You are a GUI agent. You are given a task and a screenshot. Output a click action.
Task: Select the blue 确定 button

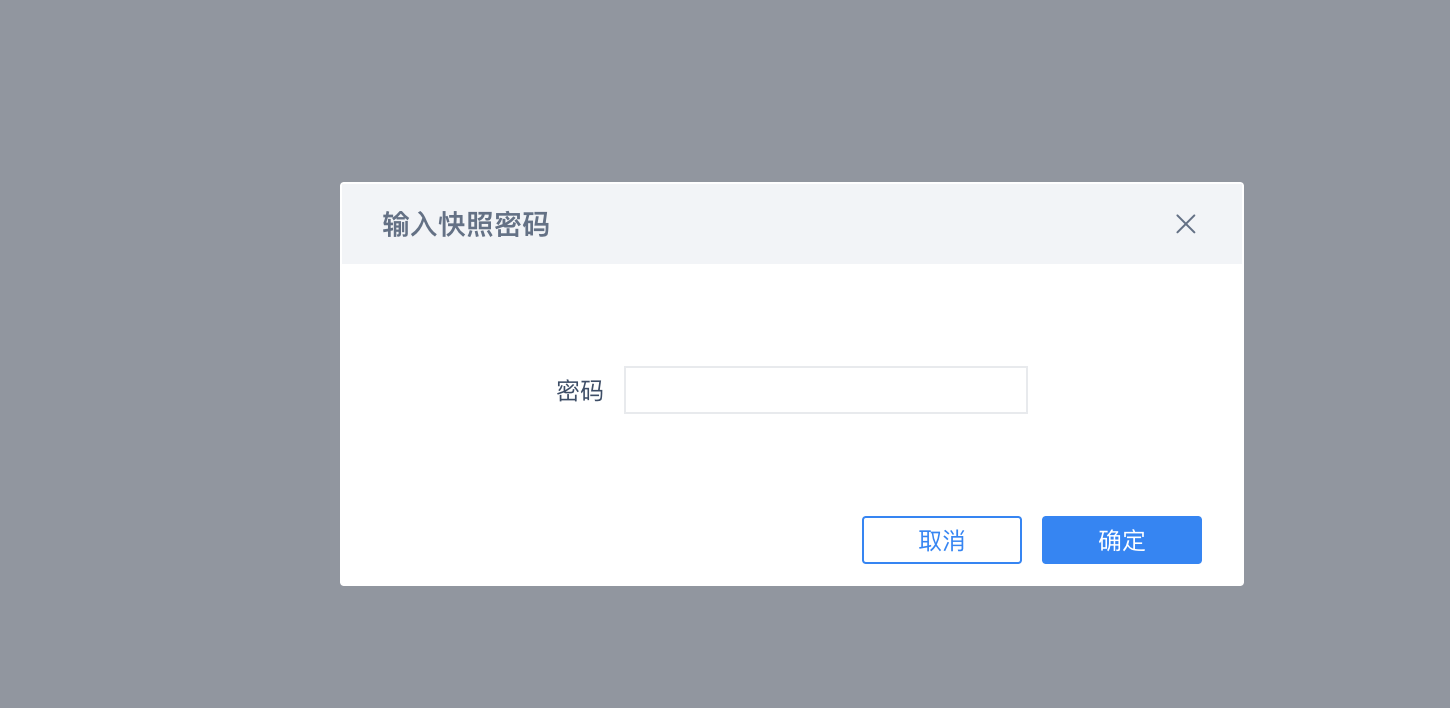[x=1121, y=540]
